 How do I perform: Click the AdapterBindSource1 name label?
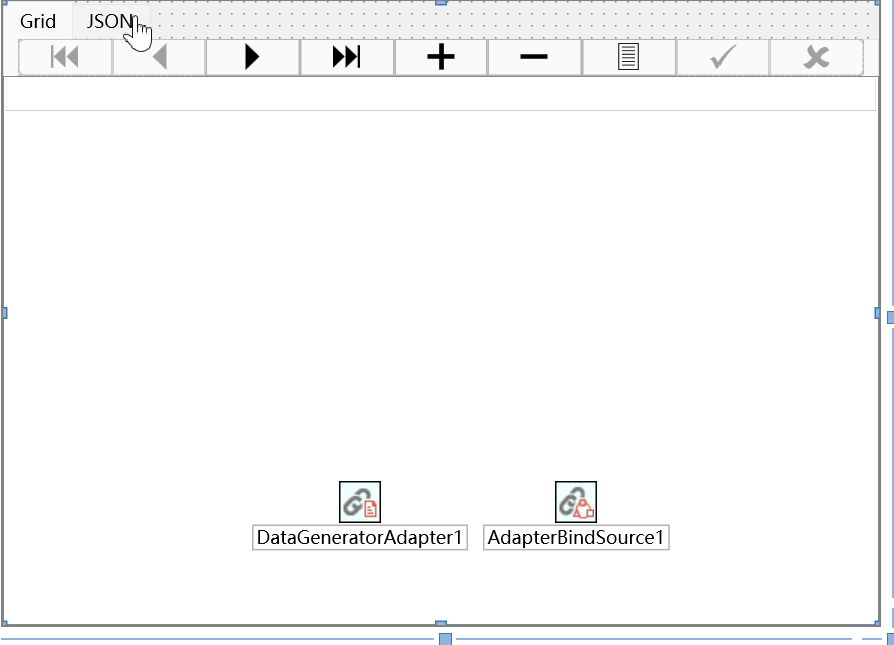(576, 538)
